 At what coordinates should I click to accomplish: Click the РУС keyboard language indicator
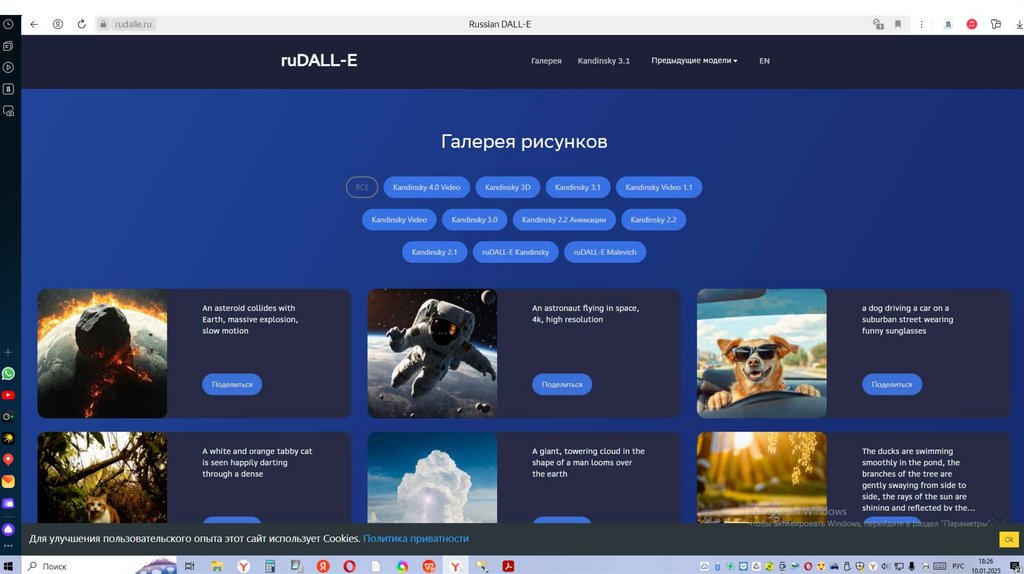click(958, 566)
